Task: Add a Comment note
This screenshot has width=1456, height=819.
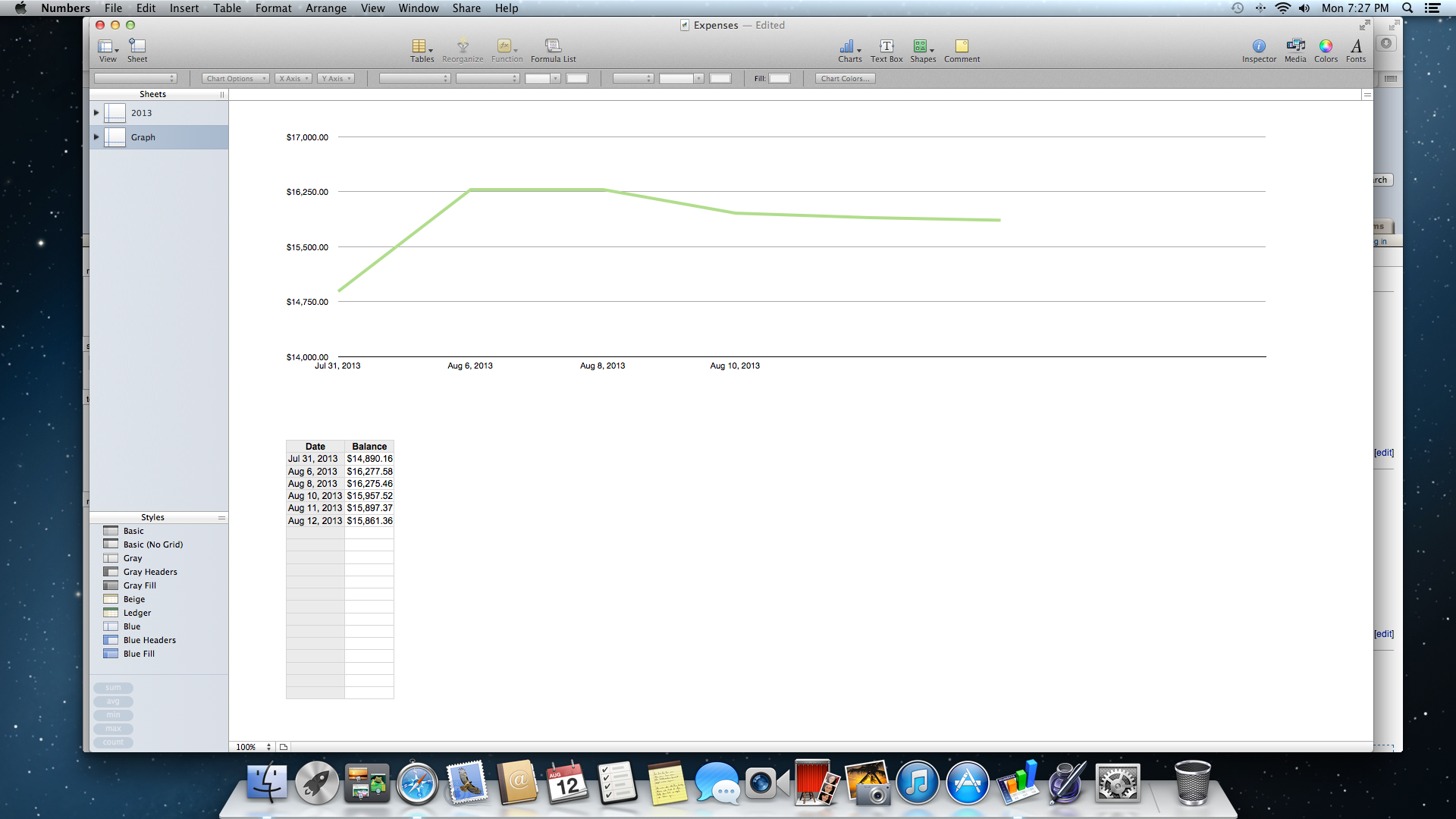Action: pyautogui.click(x=962, y=49)
